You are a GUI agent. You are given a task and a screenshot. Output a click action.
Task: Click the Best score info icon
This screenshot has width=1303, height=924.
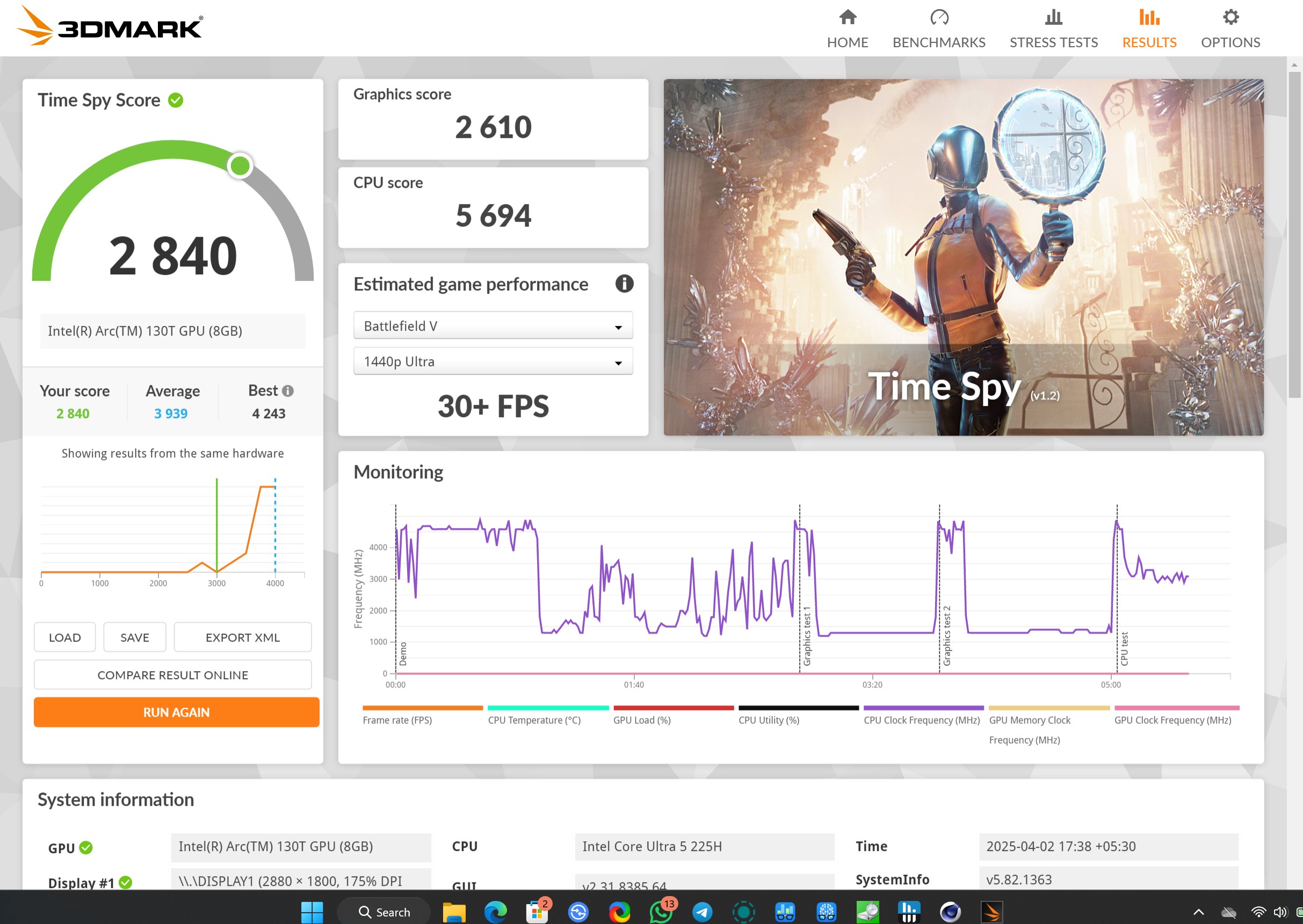tap(288, 391)
